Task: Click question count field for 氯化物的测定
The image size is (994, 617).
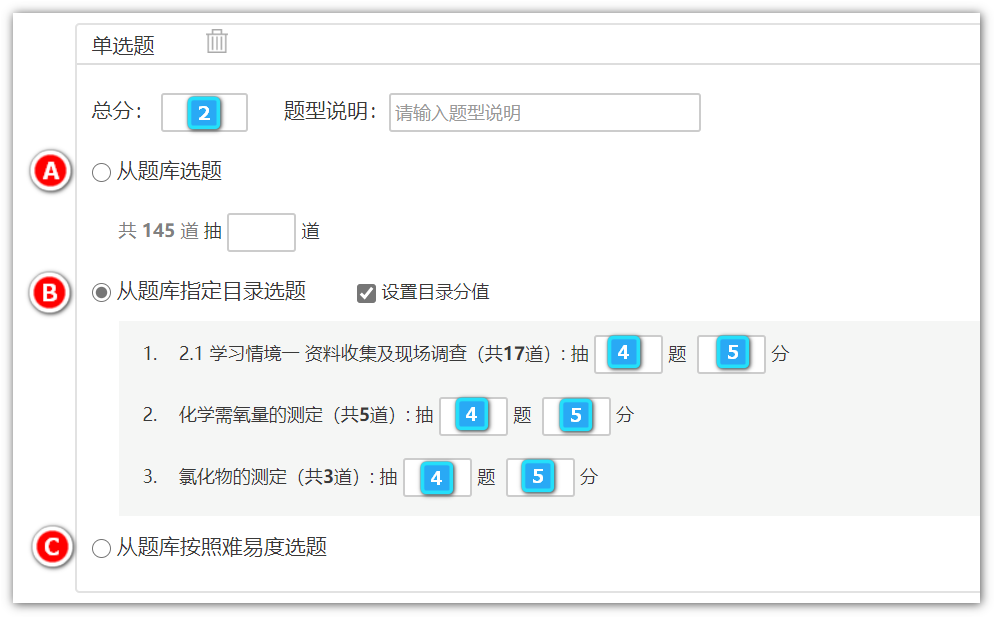Action: (437, 477)
